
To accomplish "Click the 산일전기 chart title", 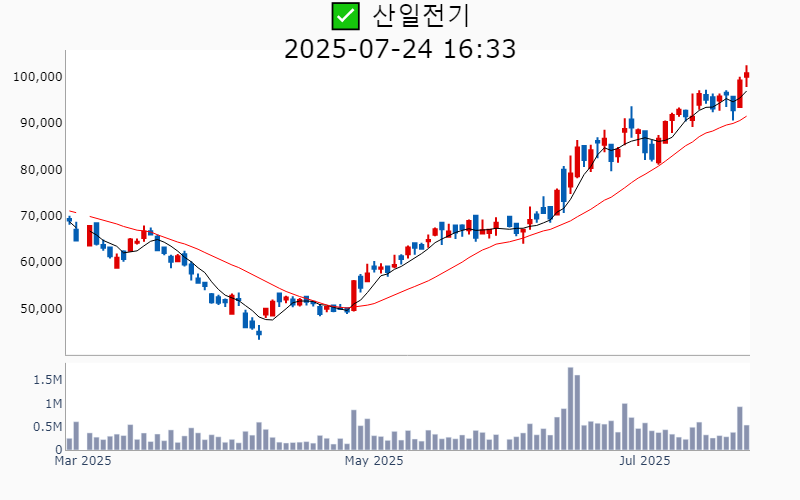I will coord(420,16).
